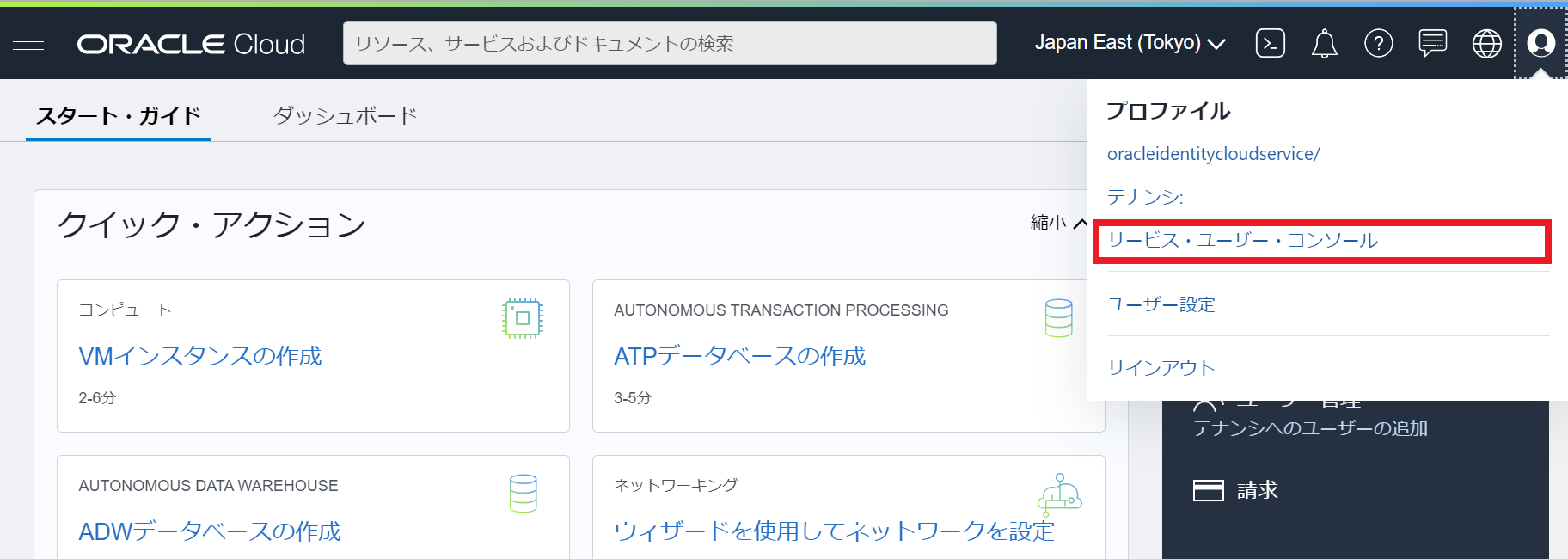
Task: Select ユーザー設定 in the profile menu
Action: (1161, 304)
